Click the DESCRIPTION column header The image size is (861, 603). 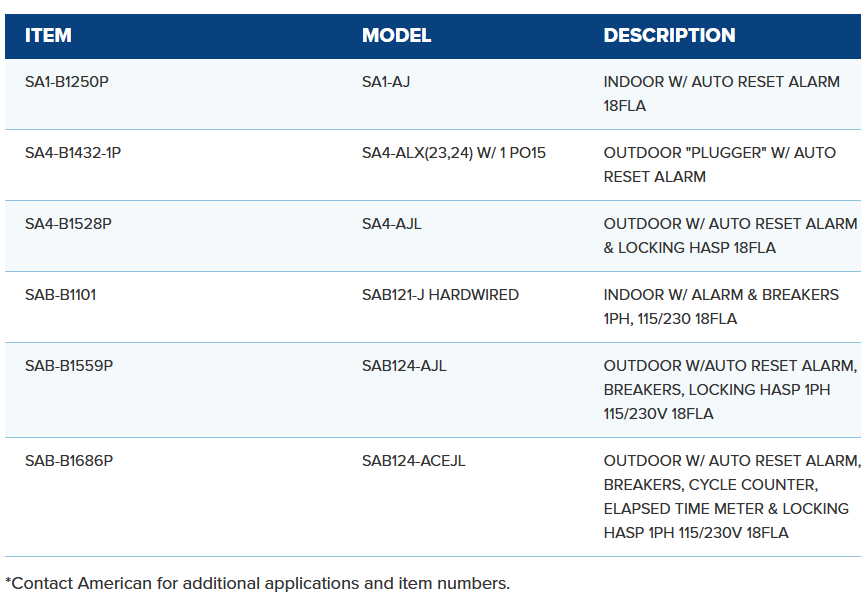click(669, 36)
